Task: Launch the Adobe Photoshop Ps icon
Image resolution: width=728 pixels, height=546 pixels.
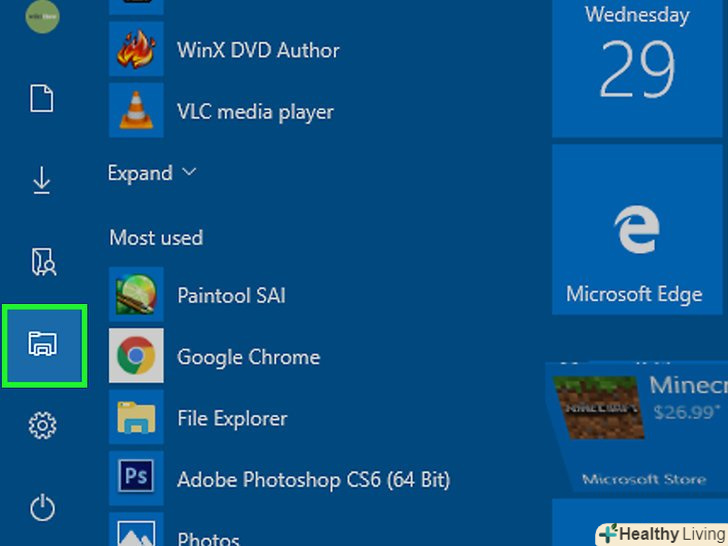Action: coord(136,478)
